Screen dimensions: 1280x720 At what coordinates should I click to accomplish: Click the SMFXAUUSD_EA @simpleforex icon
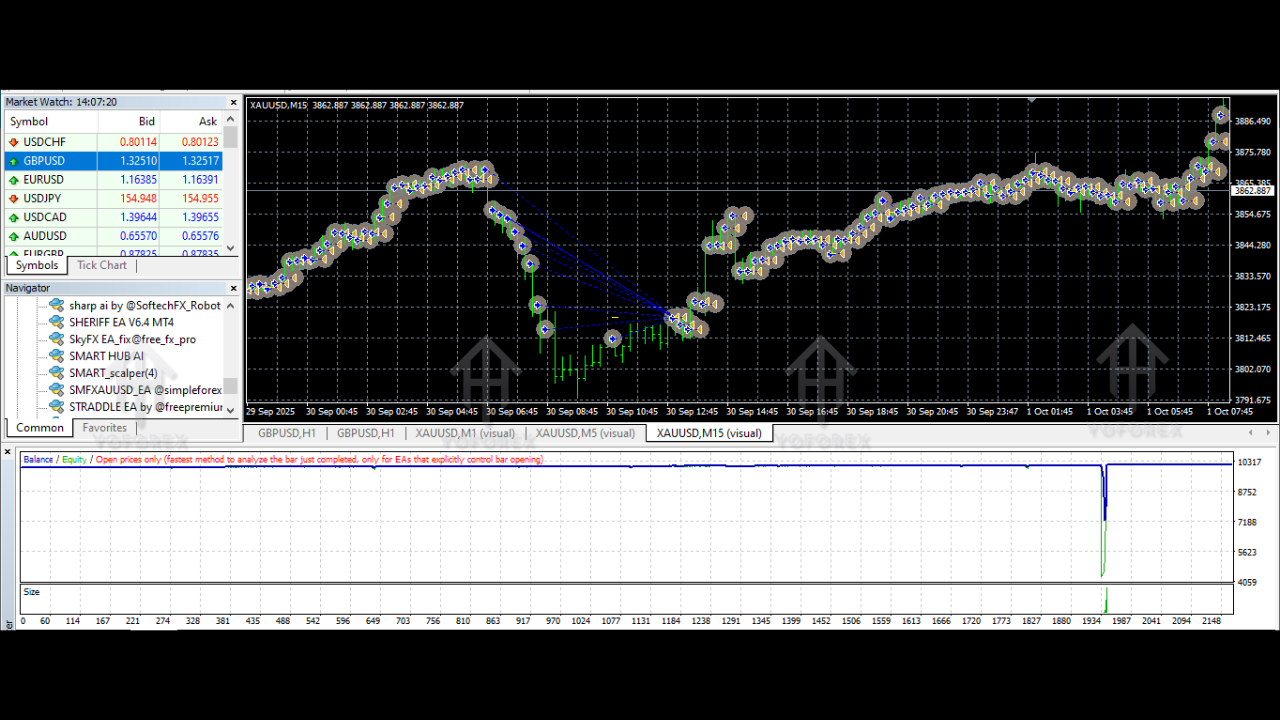(56, 390)
